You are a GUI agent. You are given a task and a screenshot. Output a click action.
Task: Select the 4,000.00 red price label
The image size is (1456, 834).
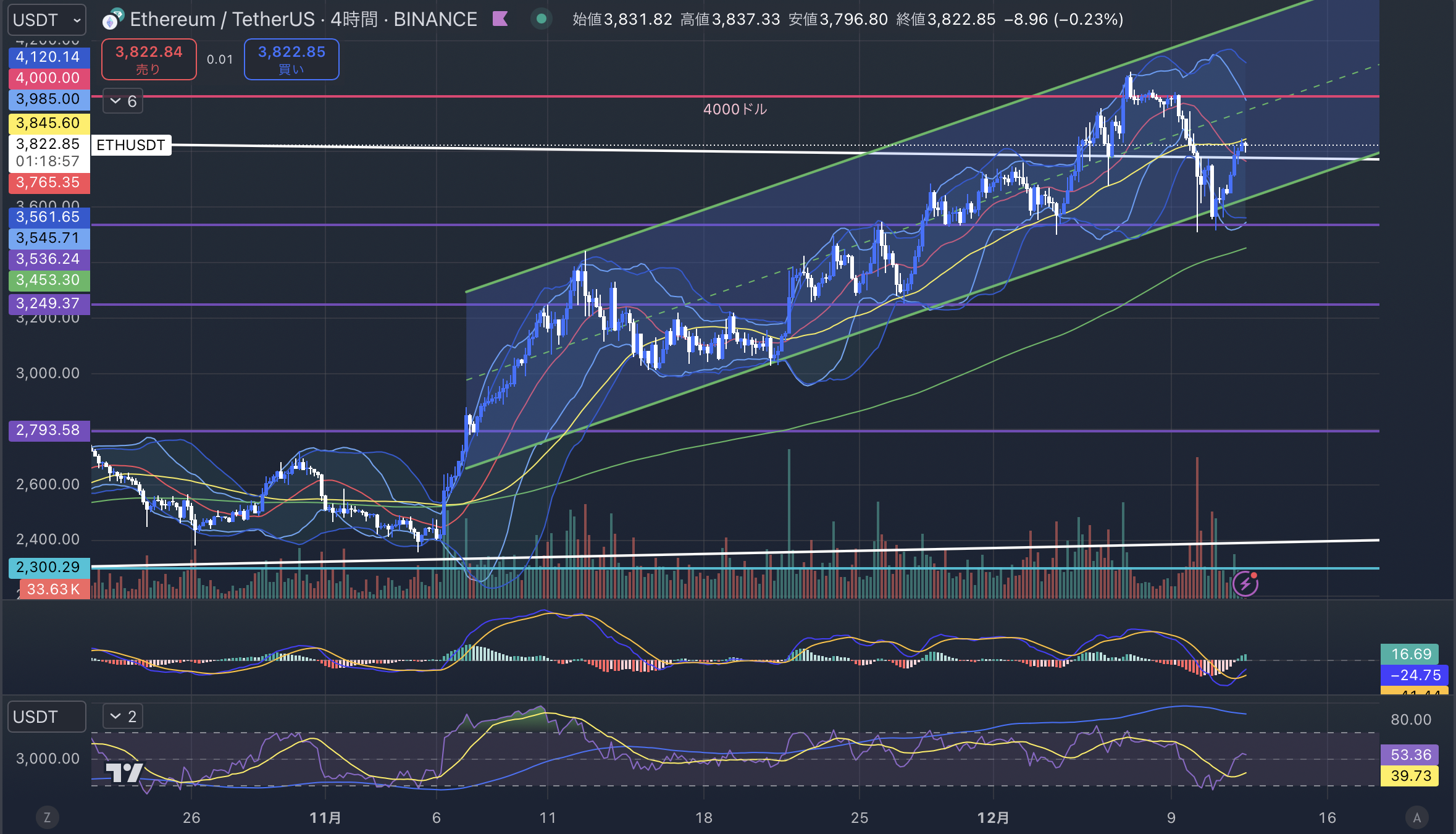(49, 78)
